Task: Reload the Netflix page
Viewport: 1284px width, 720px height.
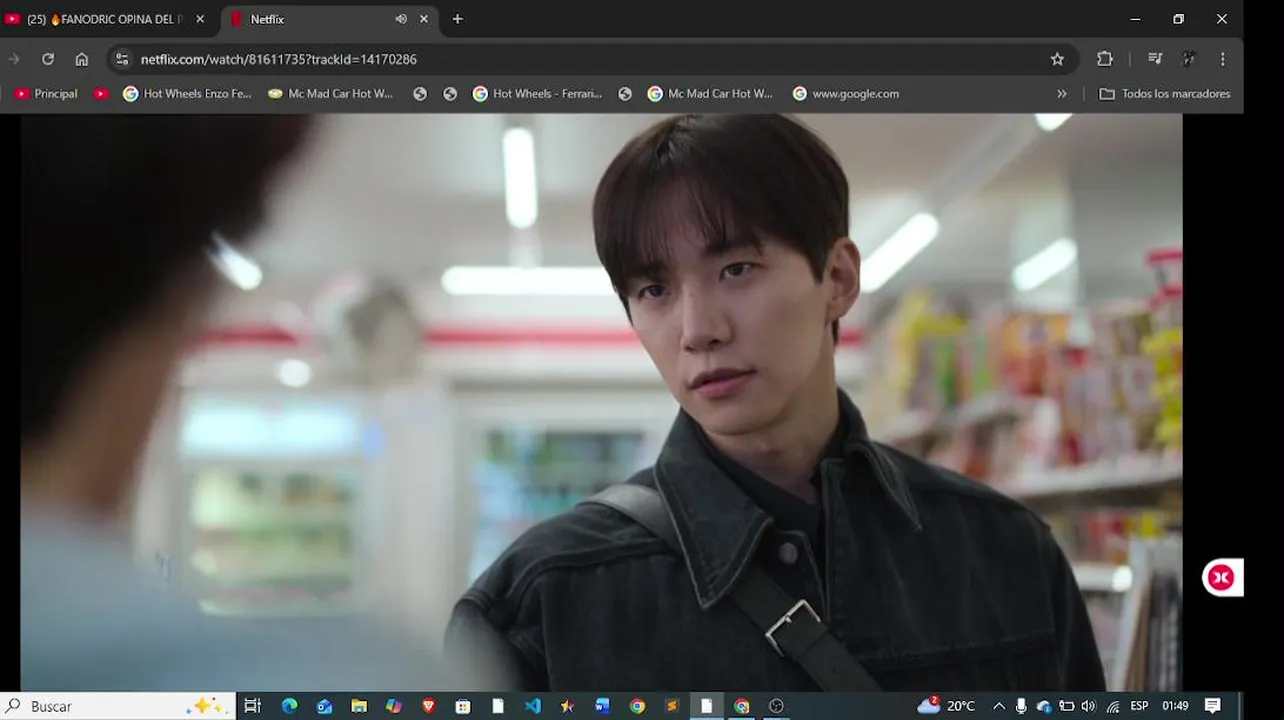Action: click(47, 59)
